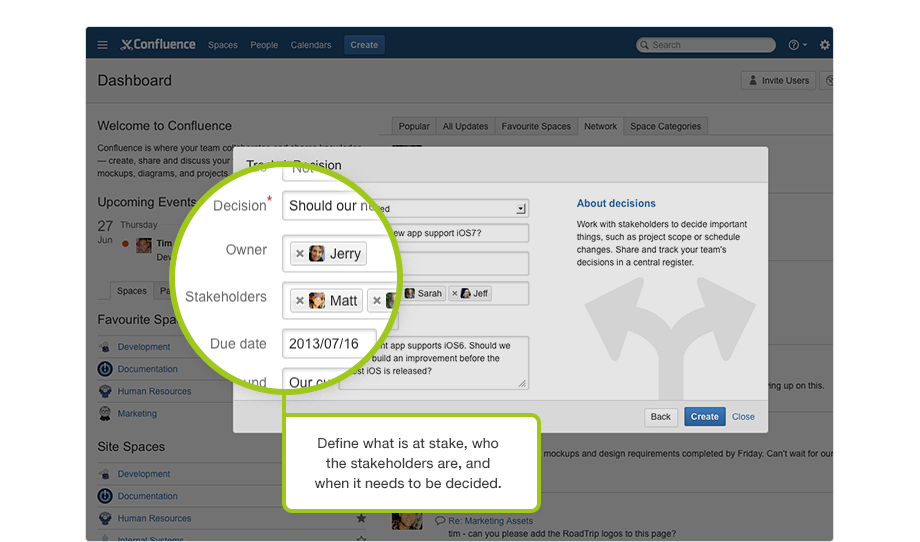
Task: Remove Jerry from Owner field
Action: click(x=300, y=253)
